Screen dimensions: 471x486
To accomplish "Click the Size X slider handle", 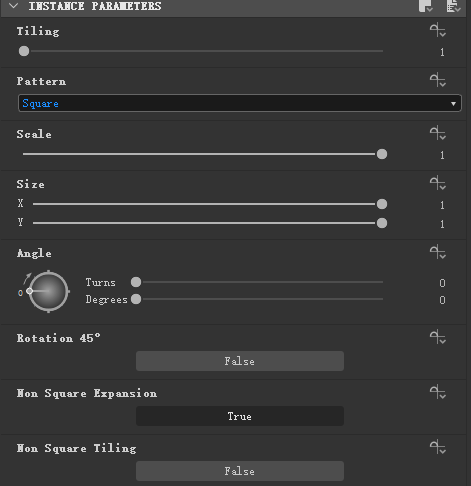I will 382,204.
